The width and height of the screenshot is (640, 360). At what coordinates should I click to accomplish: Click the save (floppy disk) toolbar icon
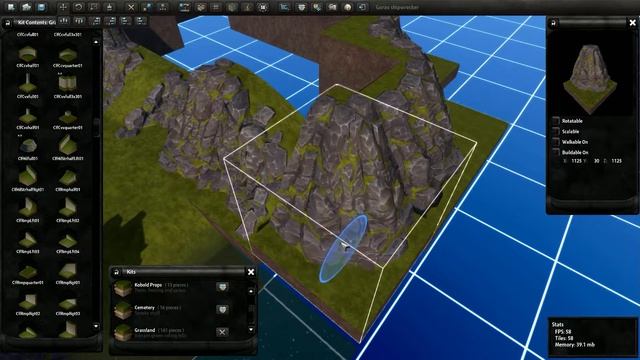pos(41,7)
